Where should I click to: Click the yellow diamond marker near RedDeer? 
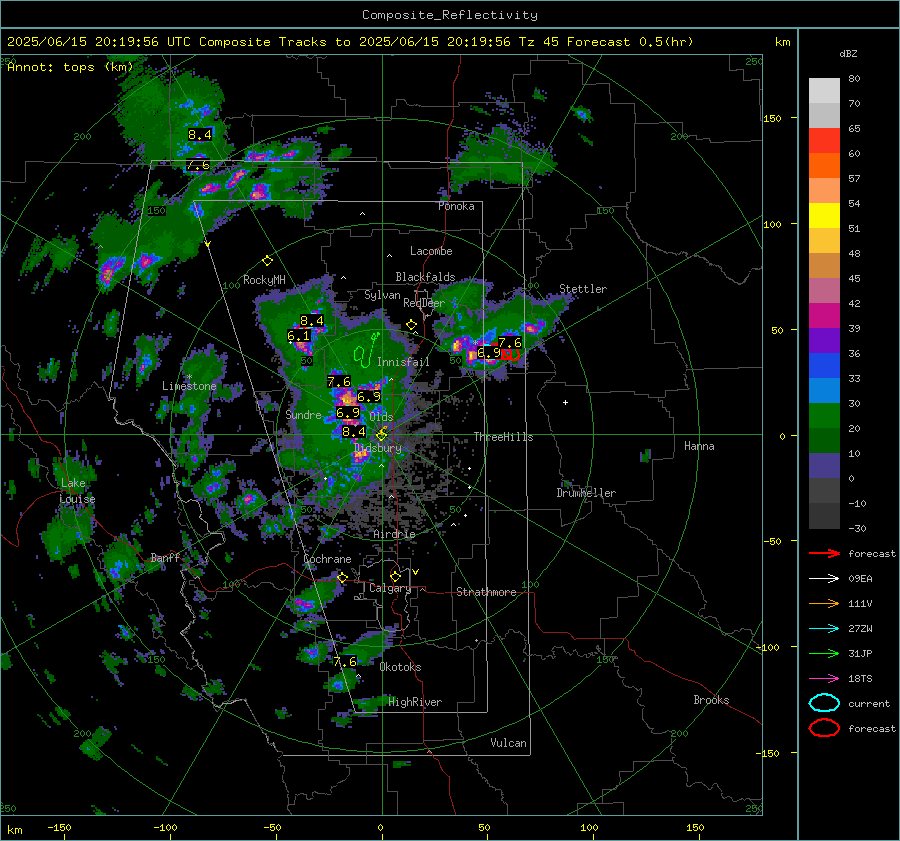[x=411, y=324]
